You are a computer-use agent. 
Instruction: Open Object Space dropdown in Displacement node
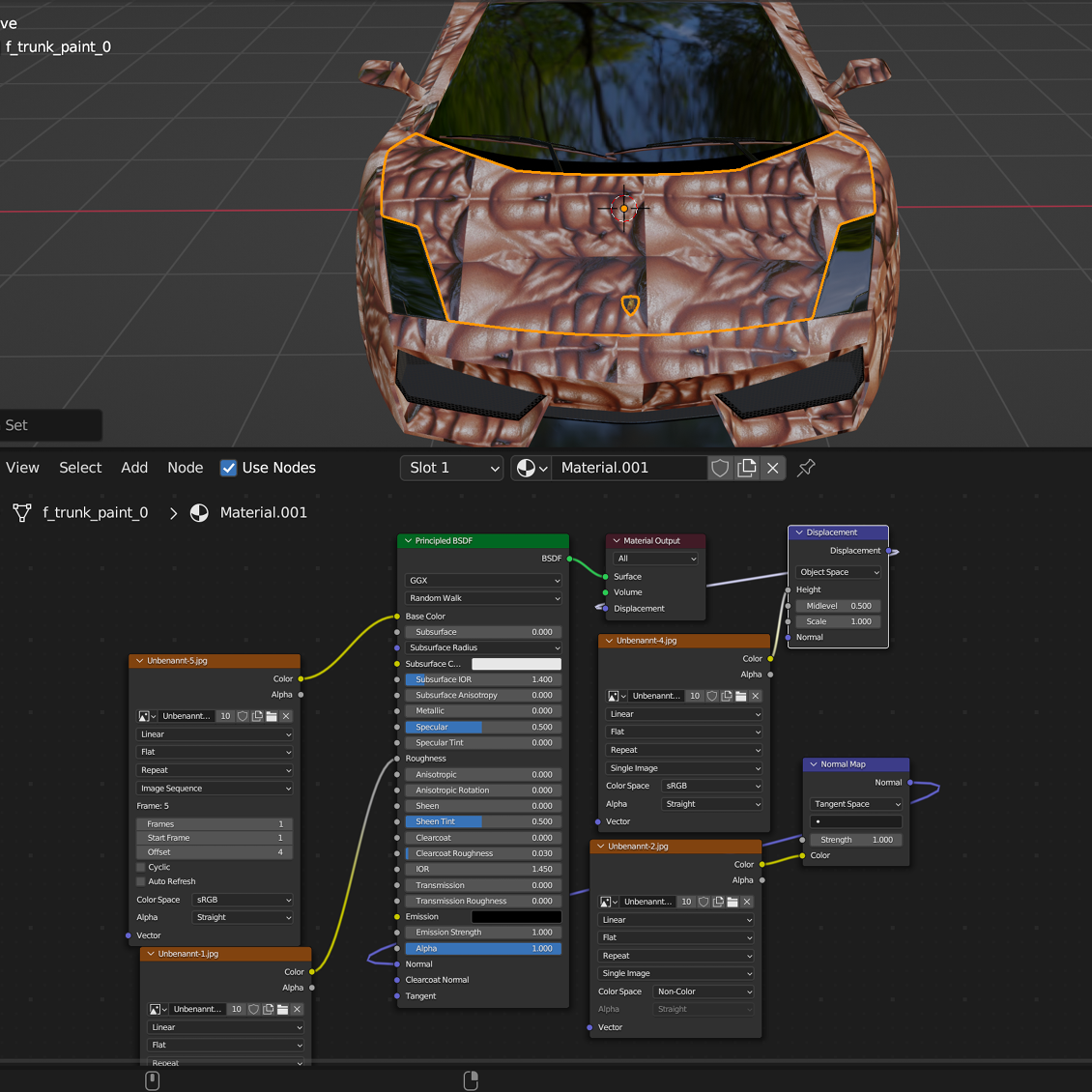click(x=839, y=572)
